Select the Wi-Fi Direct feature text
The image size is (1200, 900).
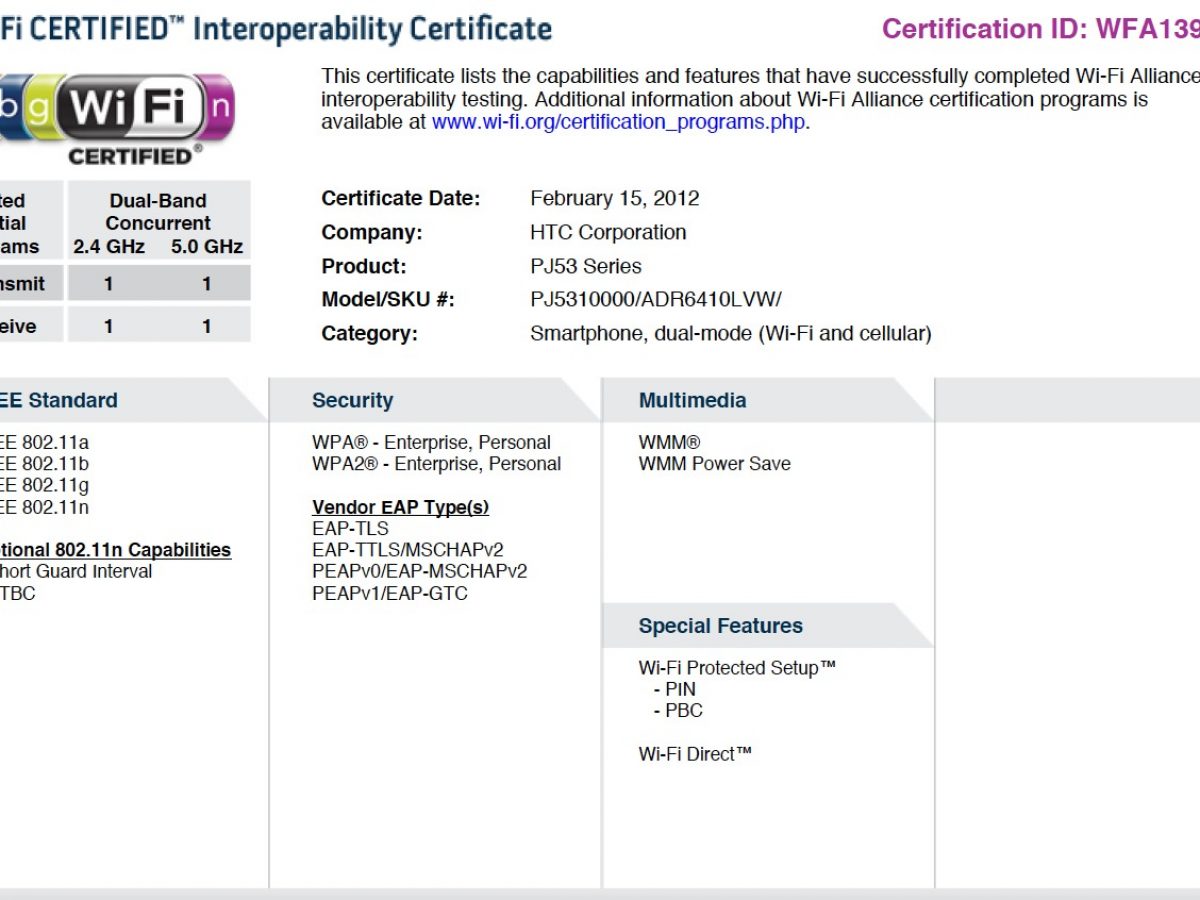coord(694,754)
